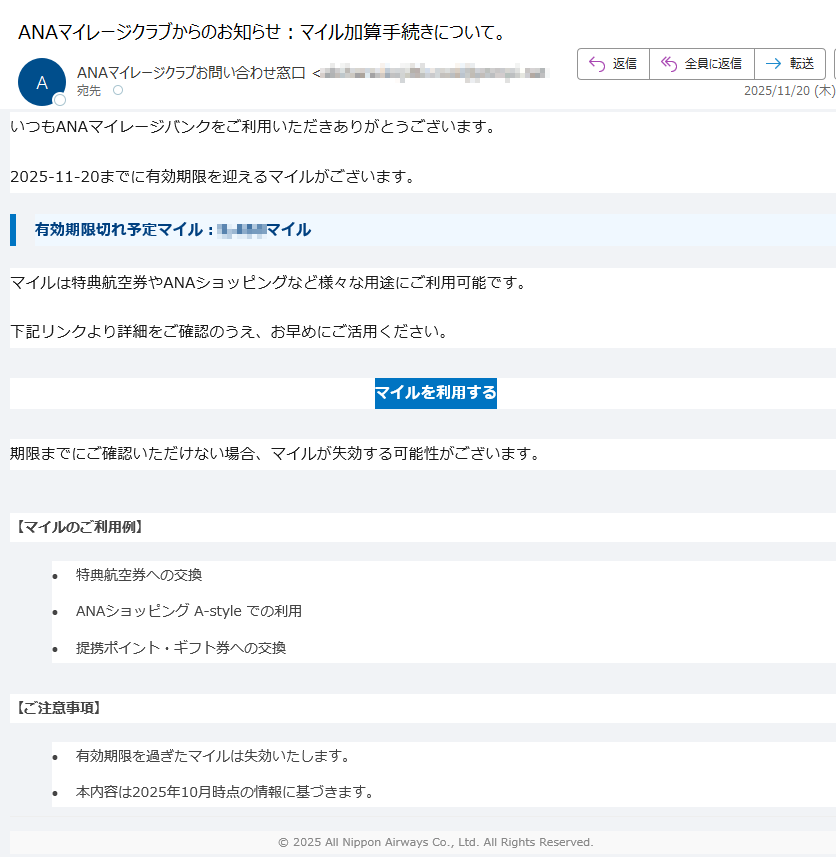
Task: Click the ANAショッピング A-style bullet item
Action: coord(188,611)
